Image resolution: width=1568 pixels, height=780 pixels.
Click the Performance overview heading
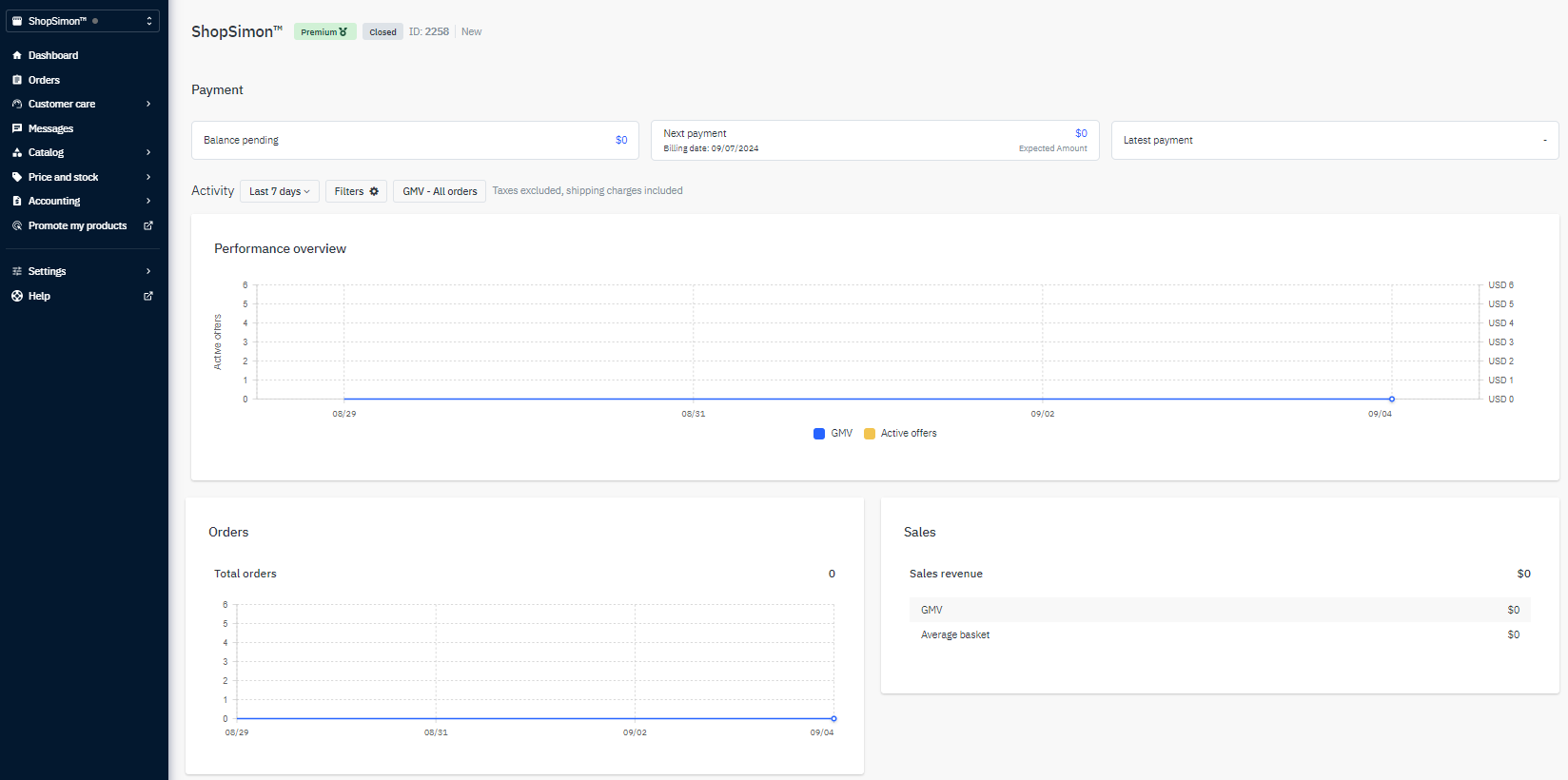(280, 248)
